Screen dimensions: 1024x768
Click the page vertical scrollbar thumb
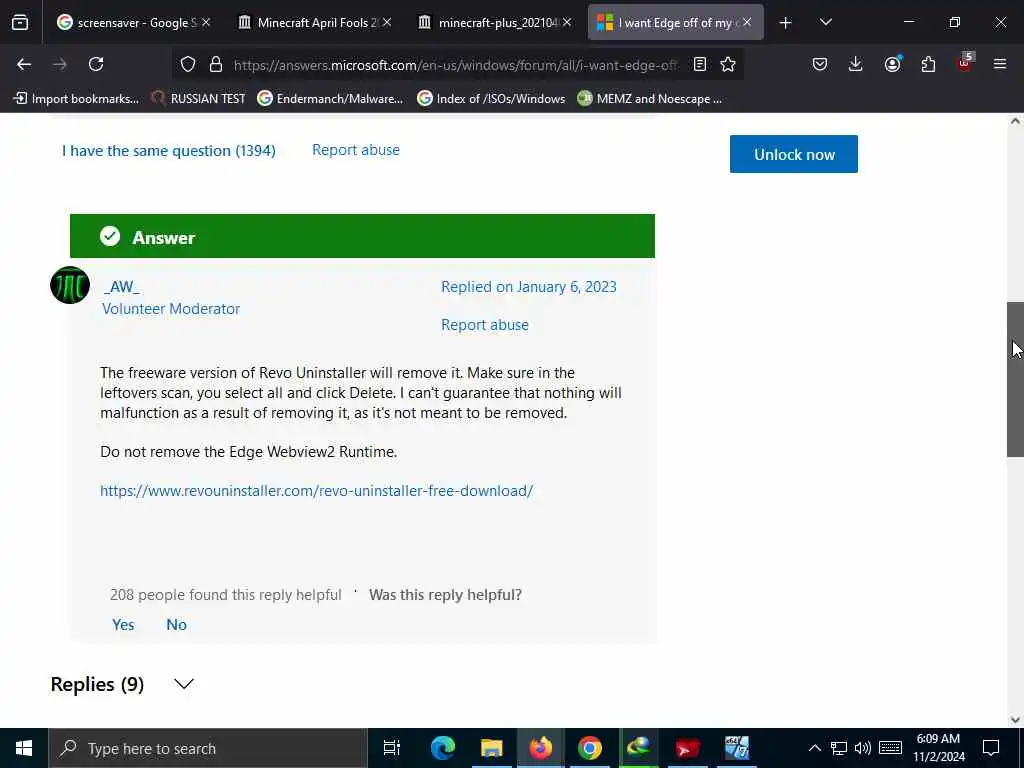pos(1015,379)
